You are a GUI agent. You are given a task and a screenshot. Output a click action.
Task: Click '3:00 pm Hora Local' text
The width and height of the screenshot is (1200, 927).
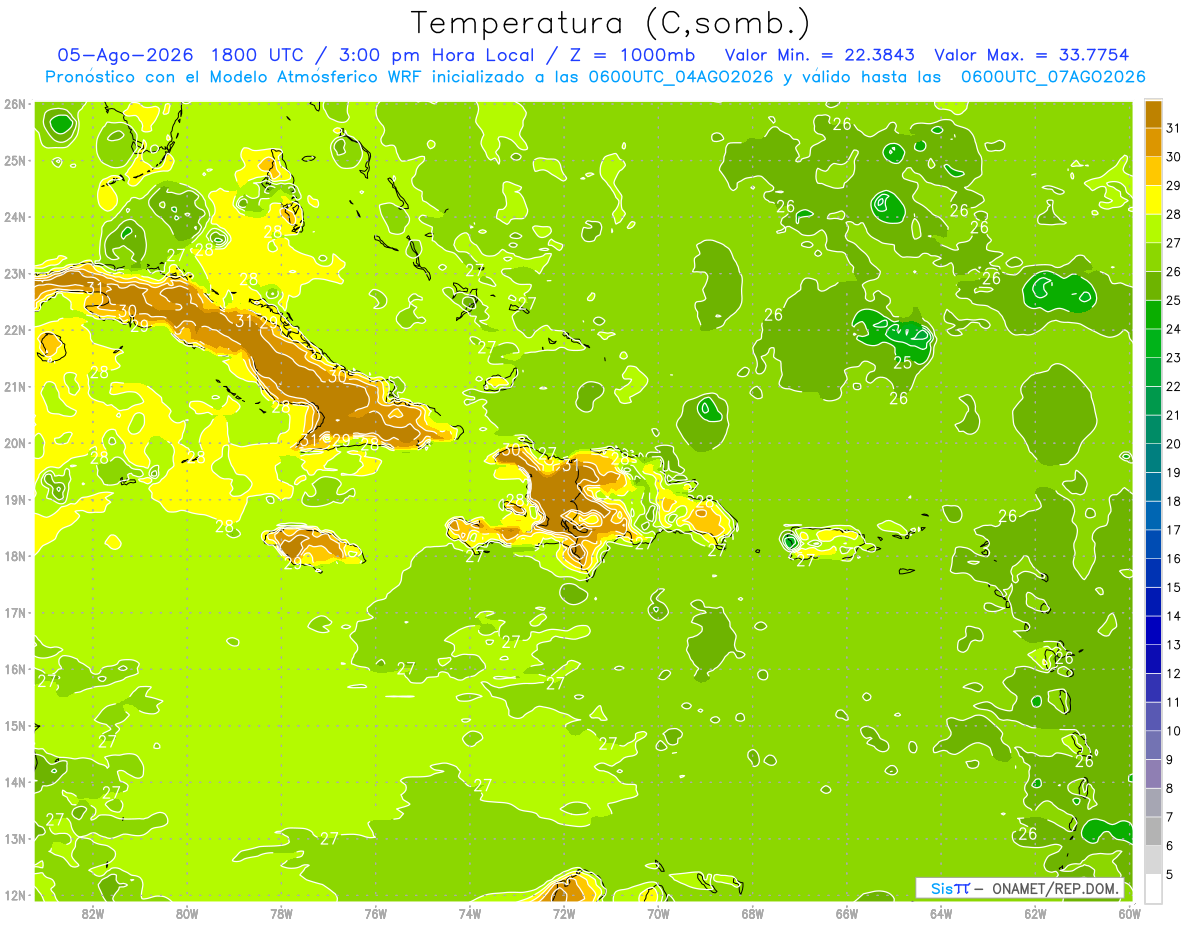(x=438, y=55)
